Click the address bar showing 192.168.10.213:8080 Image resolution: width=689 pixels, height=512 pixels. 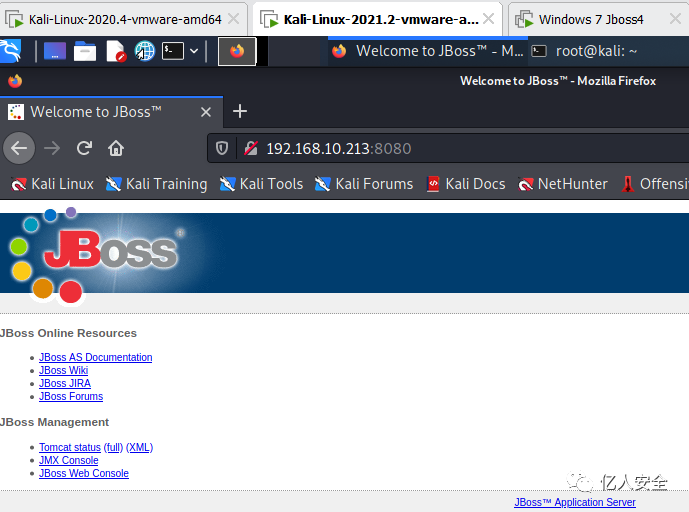coord(448,149)
